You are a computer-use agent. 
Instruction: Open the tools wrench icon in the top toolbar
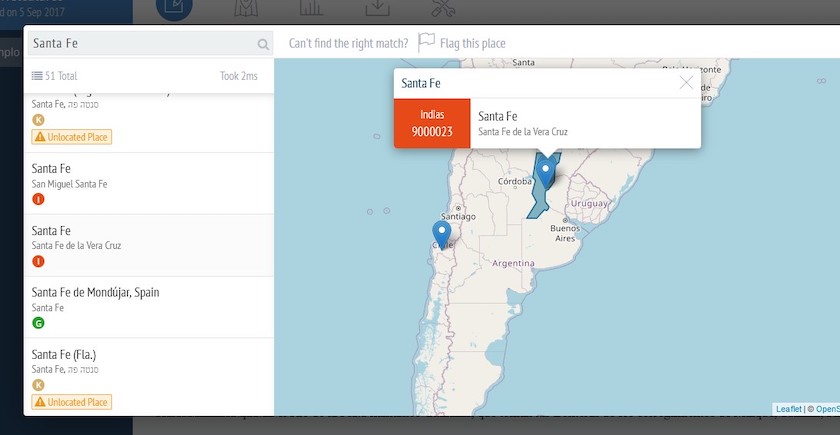coord(444,9)
